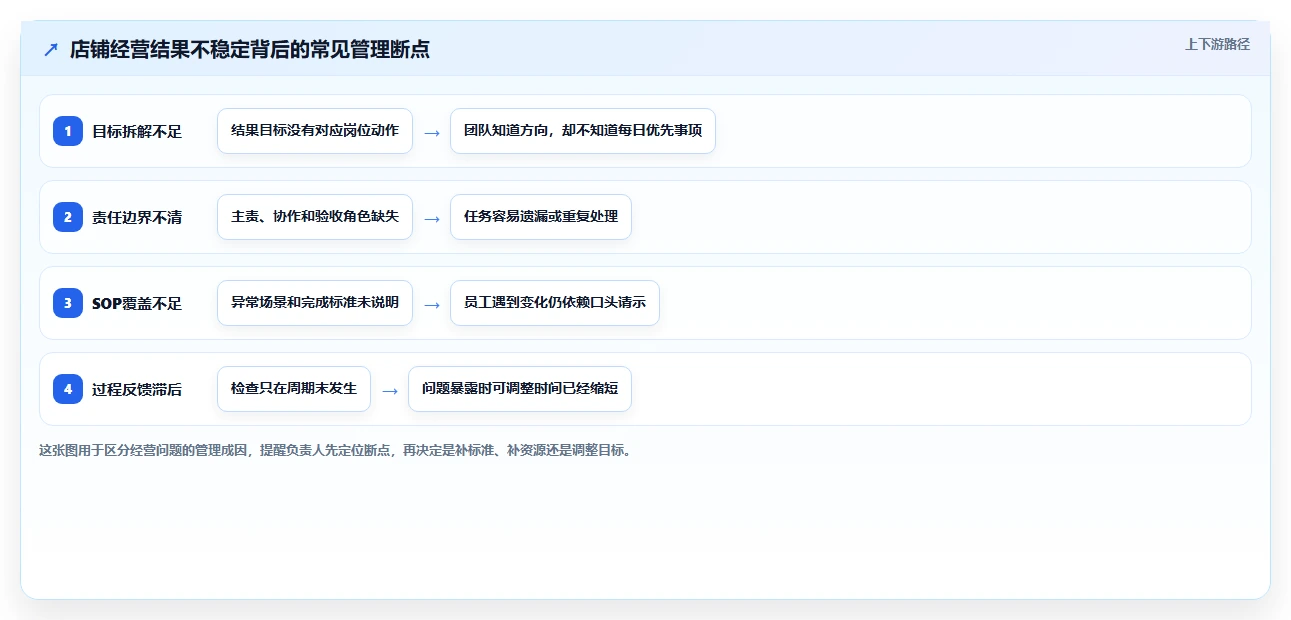
Task: Click the 上下游路径 label in the header
Action: tap(1217, 44)
